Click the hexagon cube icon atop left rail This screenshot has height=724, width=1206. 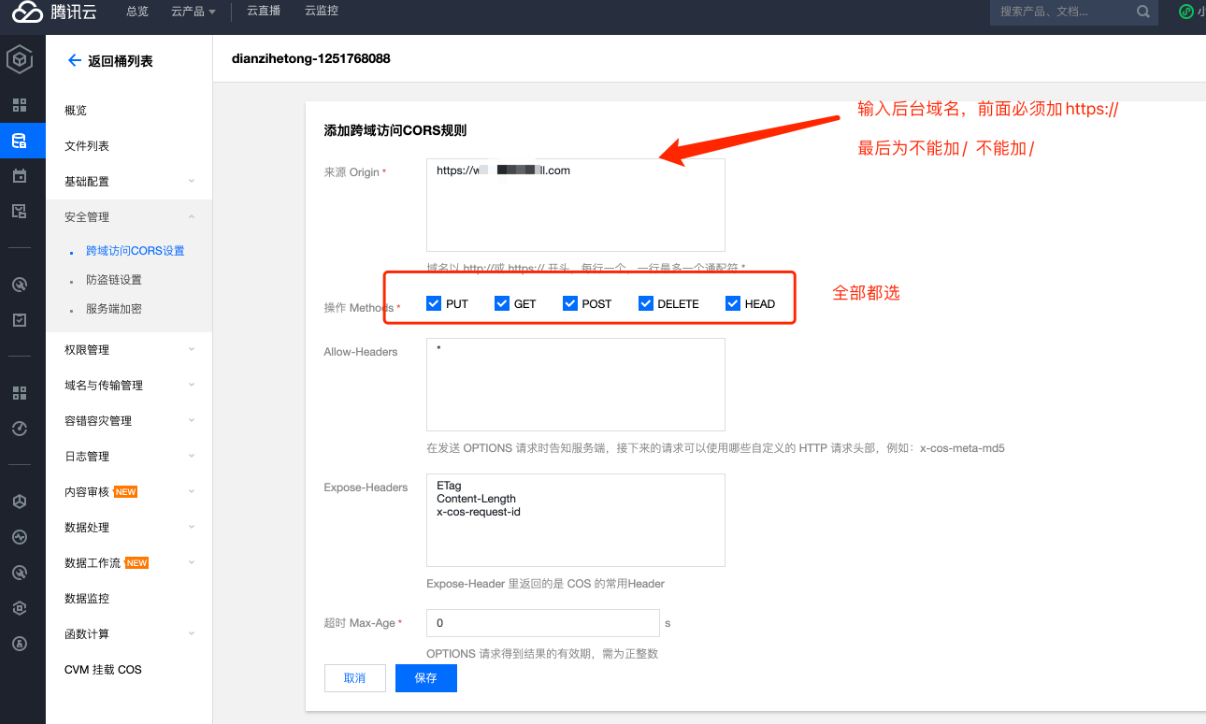coord(19,61)
